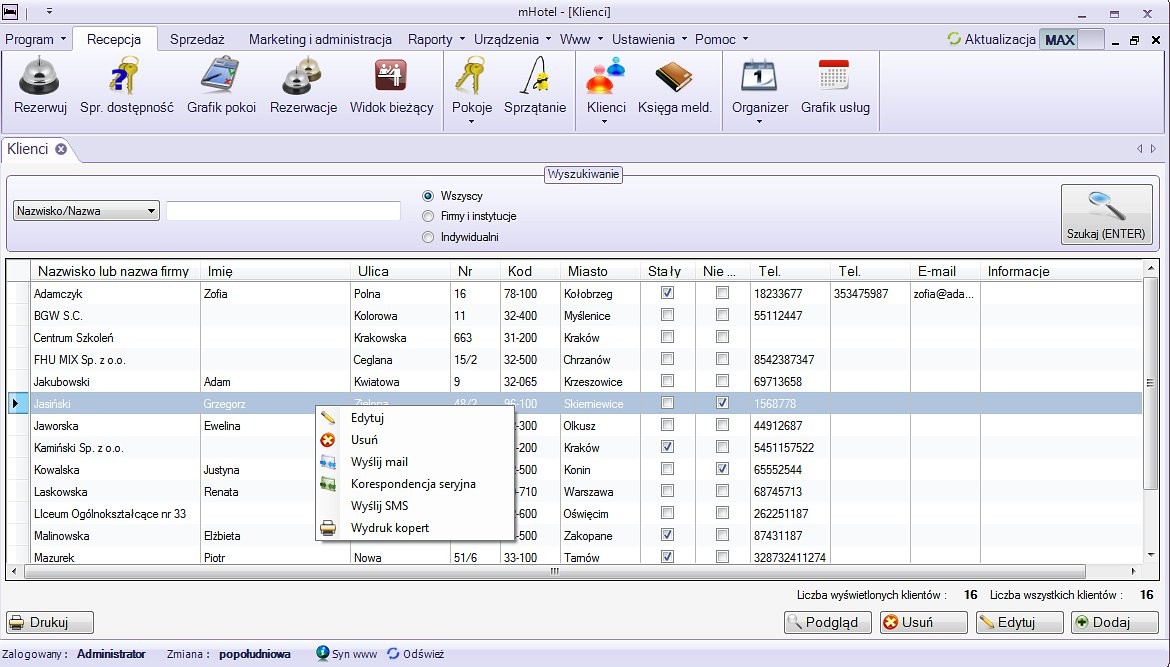Click the bottom Usuń button
The image size is (1170, 667).
click(924, 622)
